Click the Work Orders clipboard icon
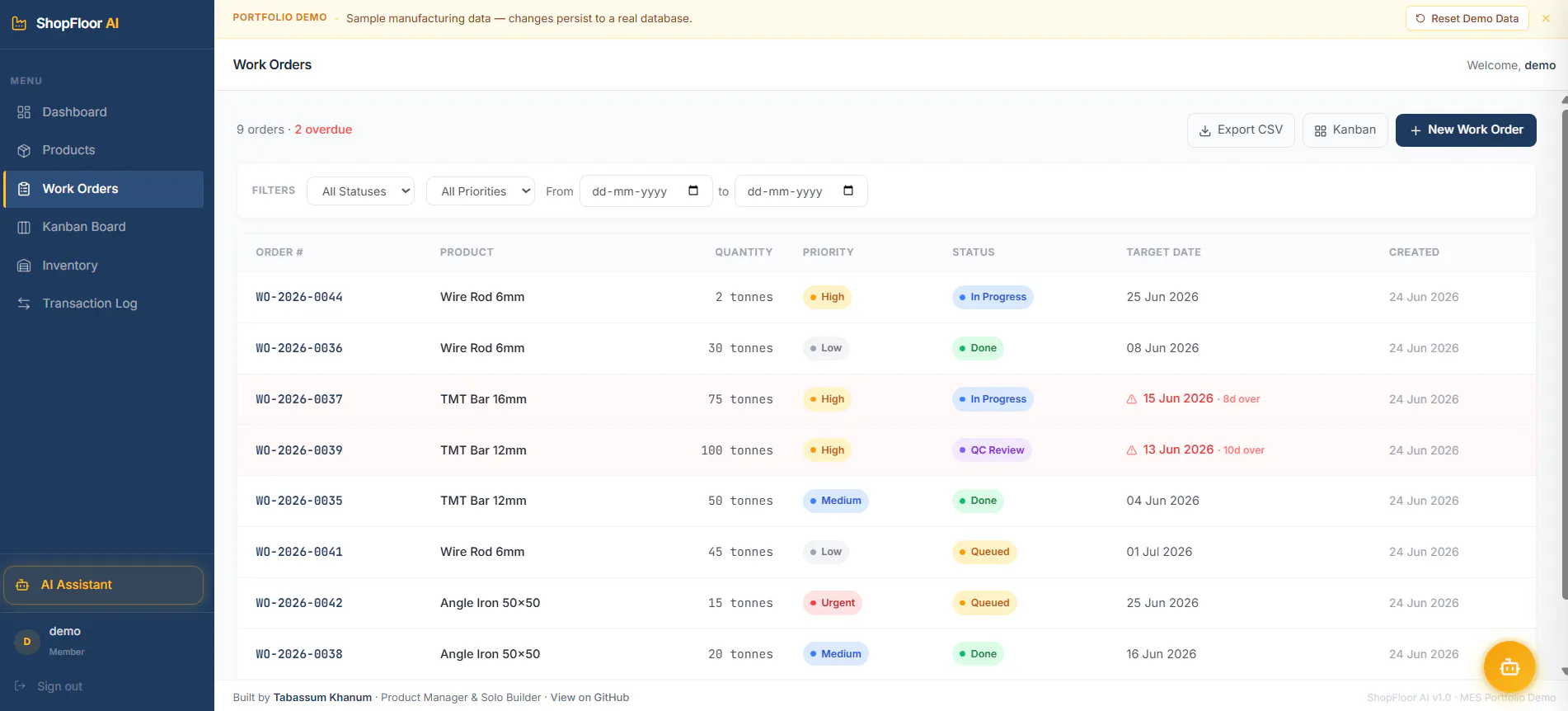 coord(24,189)
